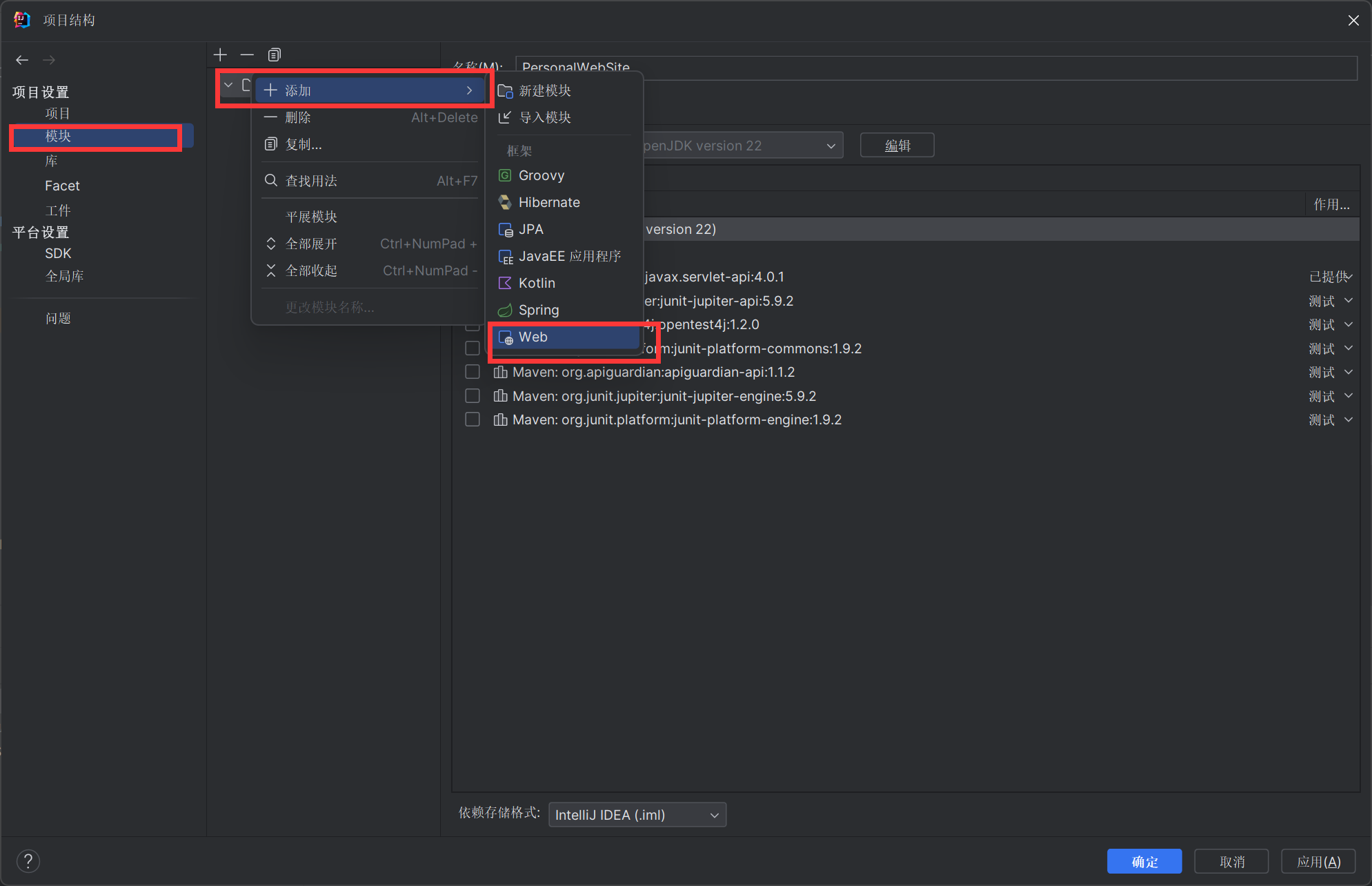Open 工件 in the sidebar
The image size is (1372, 886).
pos(58,210)
